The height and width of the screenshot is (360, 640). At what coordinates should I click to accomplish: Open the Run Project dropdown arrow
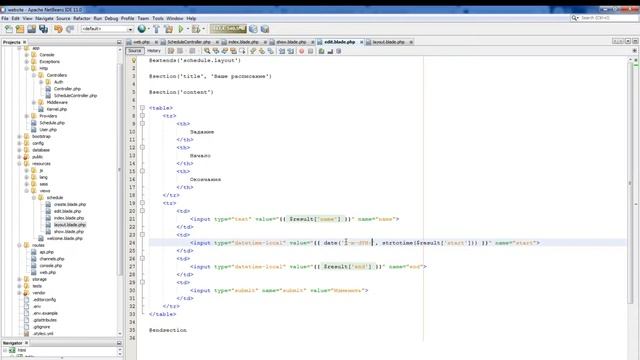pos(187,29)
